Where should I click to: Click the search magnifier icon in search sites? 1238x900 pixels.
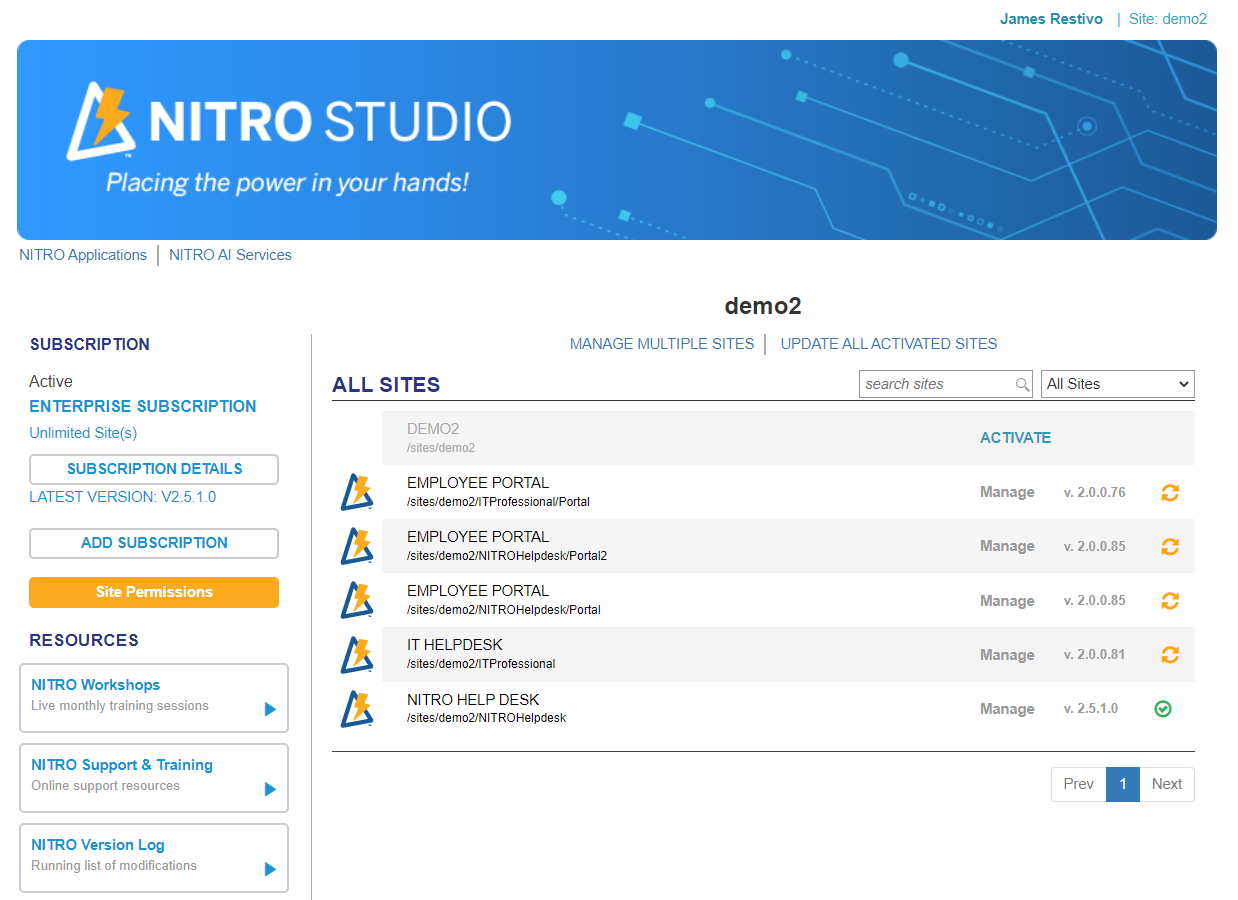pyautogui.click(x=1021, y=384)
